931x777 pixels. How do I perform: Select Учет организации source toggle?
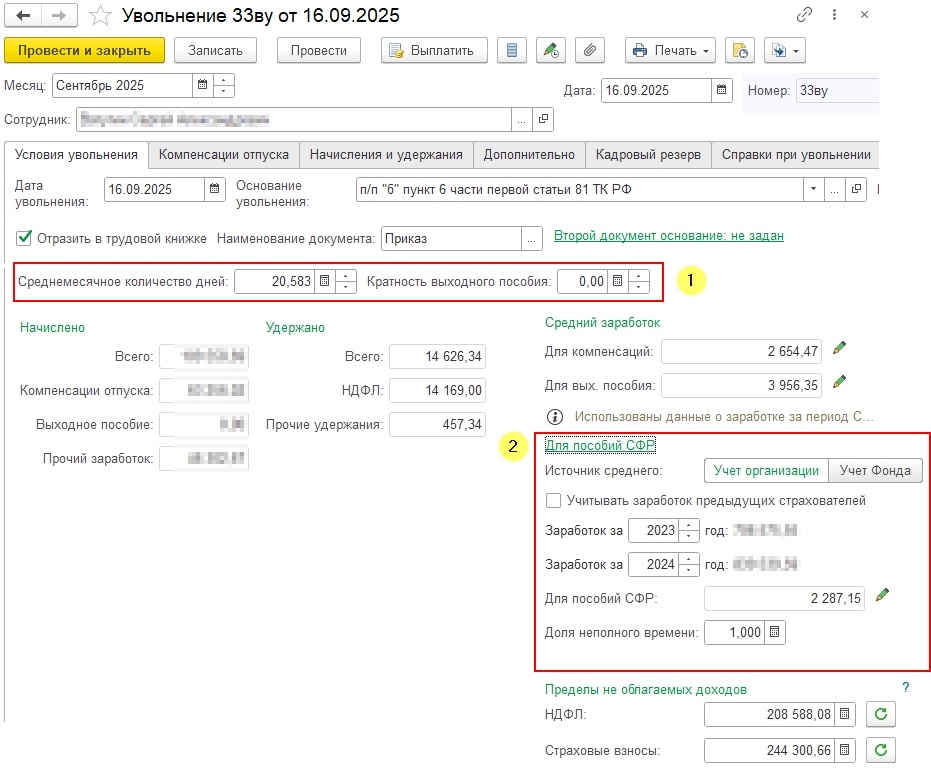[x=766, y=471]
